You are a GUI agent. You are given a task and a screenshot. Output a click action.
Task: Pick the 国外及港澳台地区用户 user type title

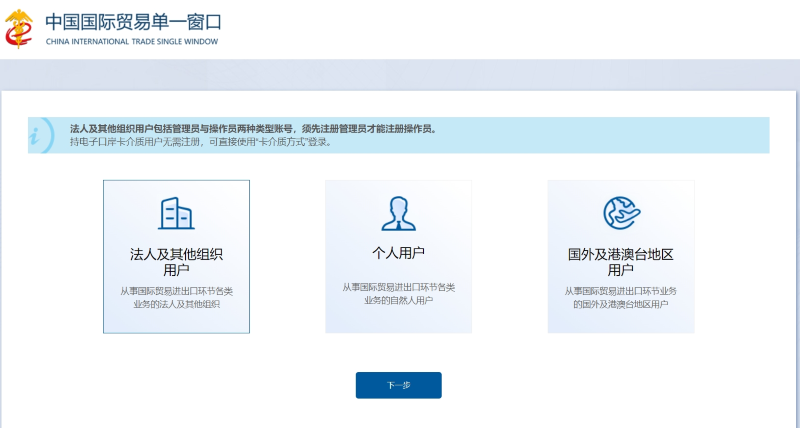(620, 261)
